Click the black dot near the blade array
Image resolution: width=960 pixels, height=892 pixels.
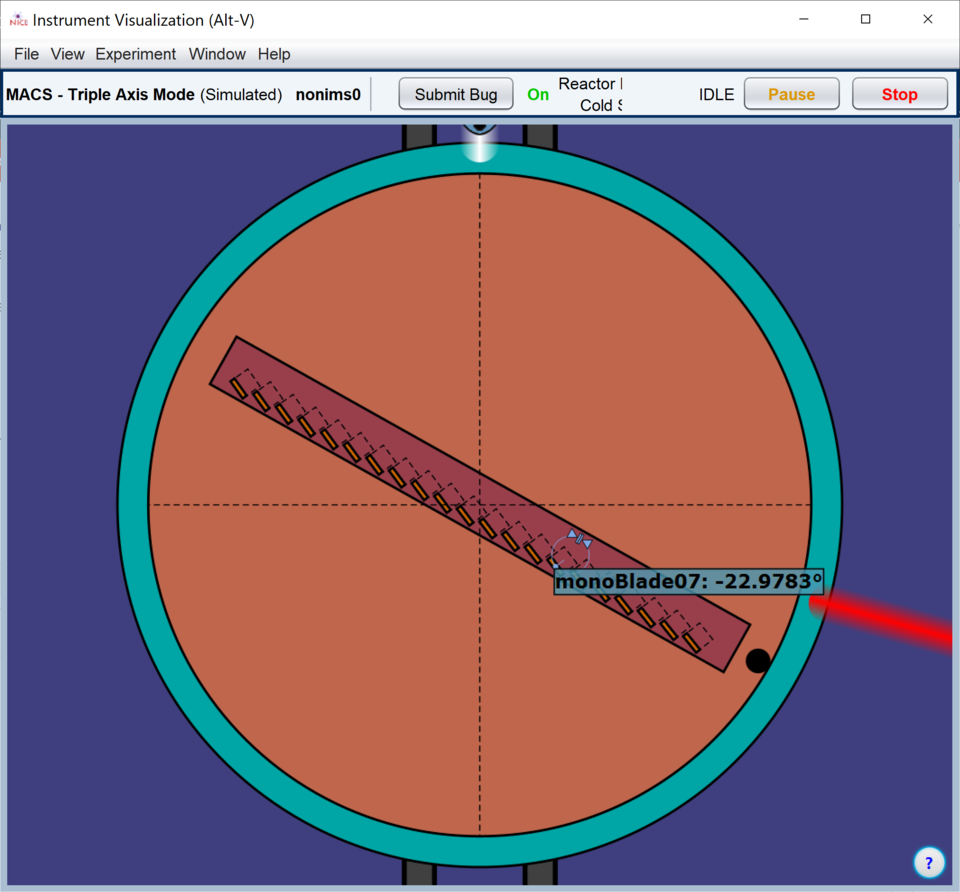click(x=758, y=660)
